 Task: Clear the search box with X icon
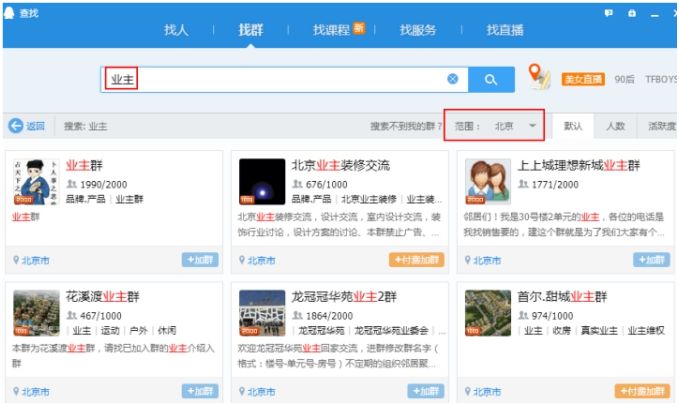coord(453,79)
